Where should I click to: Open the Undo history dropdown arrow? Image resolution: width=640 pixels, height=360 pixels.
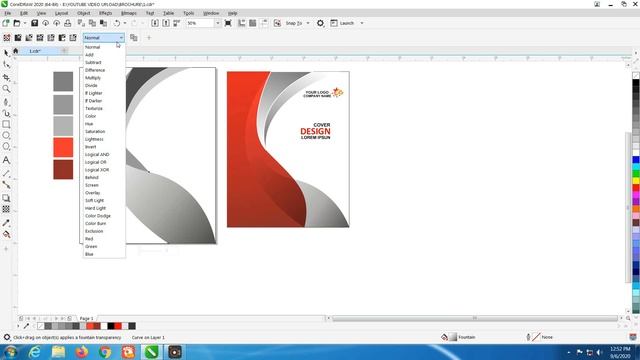(125, 23)
